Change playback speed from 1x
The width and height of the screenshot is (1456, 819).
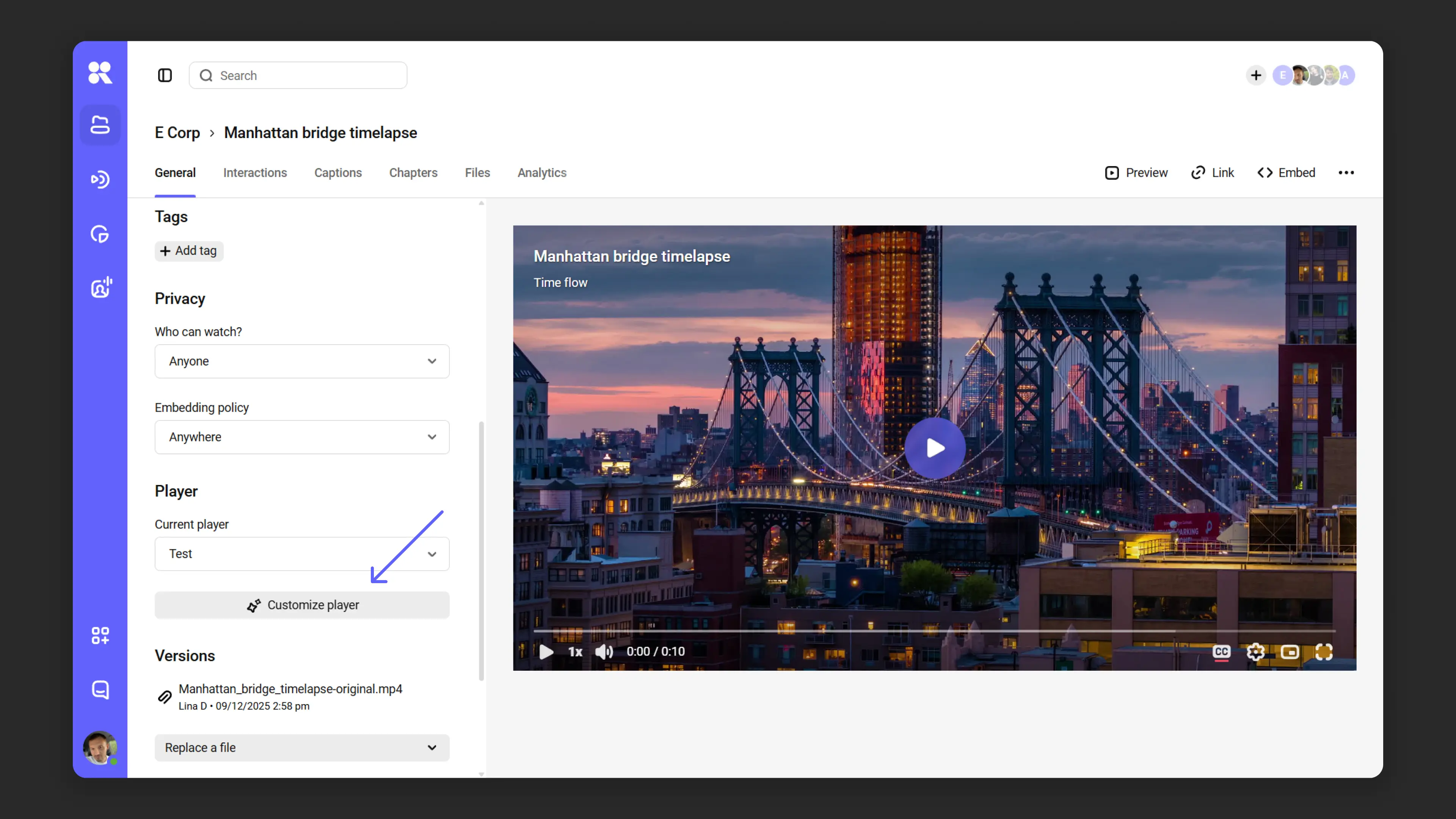click(x=575, y=652)
